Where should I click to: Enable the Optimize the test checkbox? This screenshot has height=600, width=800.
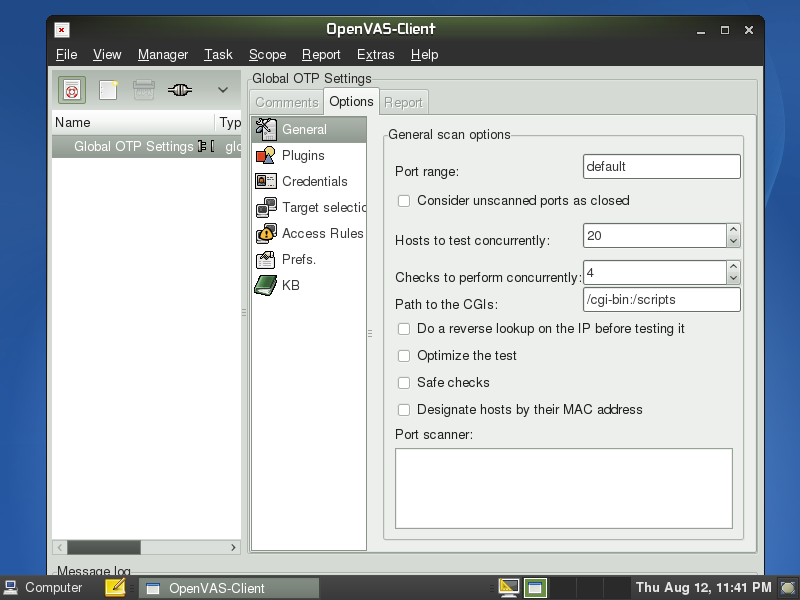(405, 356)
